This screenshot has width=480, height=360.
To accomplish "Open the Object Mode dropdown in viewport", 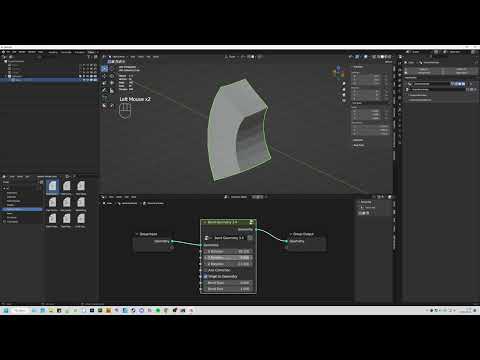I will [x=117, y=57].
